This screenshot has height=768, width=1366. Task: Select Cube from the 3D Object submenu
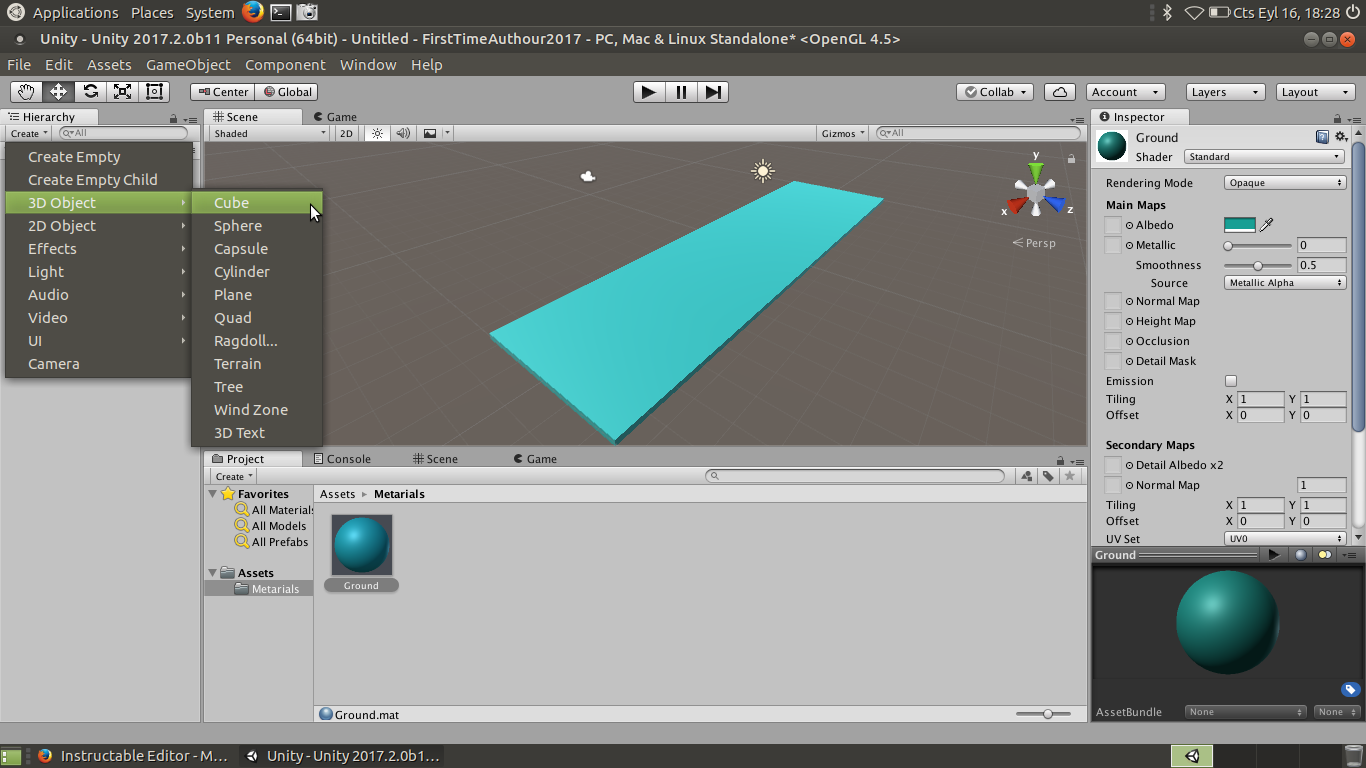257,203
